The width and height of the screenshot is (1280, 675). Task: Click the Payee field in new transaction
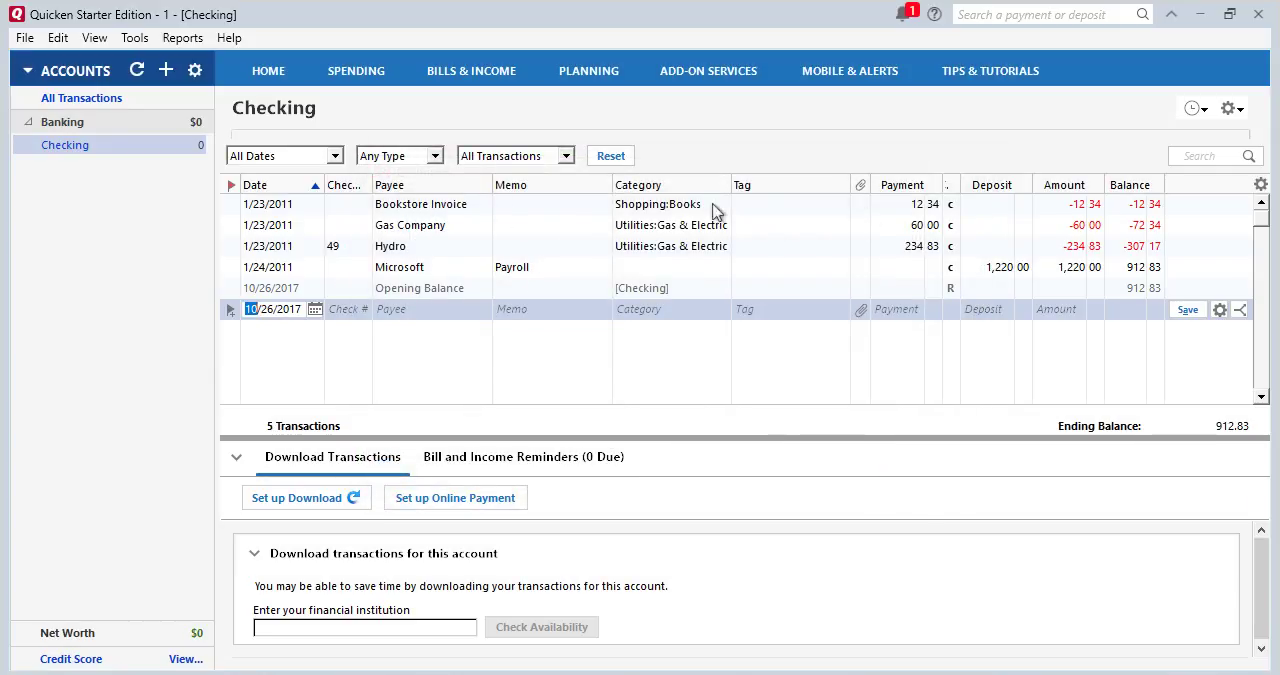pos(432,310)
